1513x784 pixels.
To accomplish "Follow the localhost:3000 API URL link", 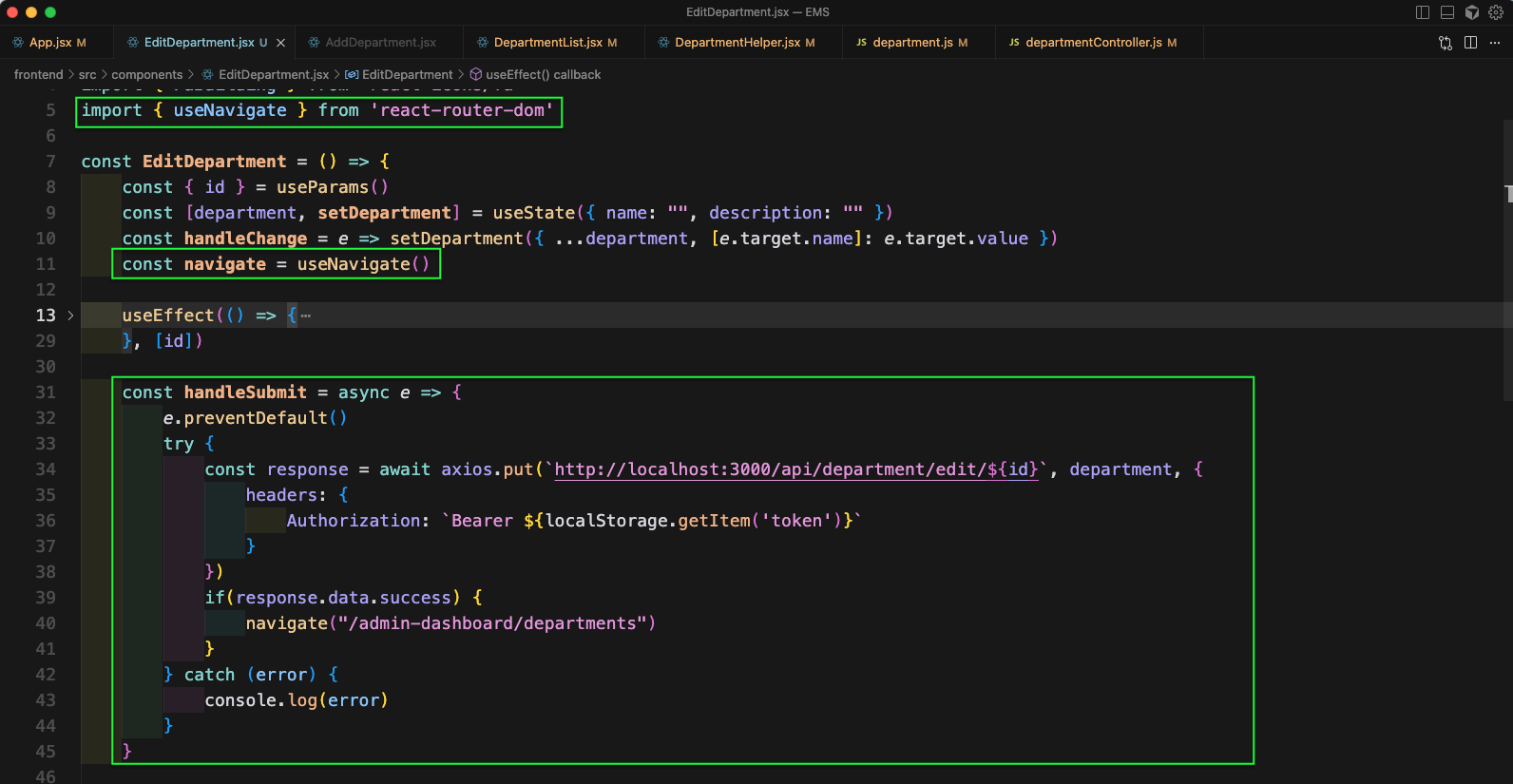I will (795, 469).
